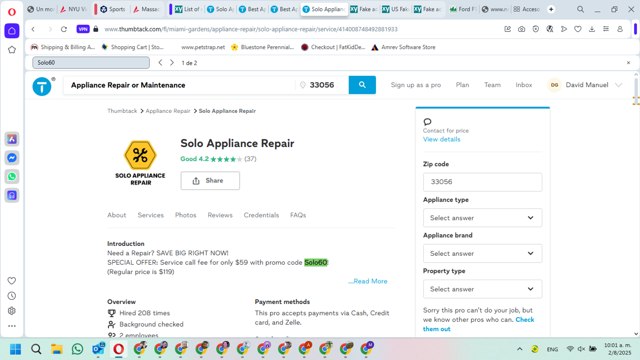Open the Services section tab
The image size is (640, 360).
tap(151, 215)
